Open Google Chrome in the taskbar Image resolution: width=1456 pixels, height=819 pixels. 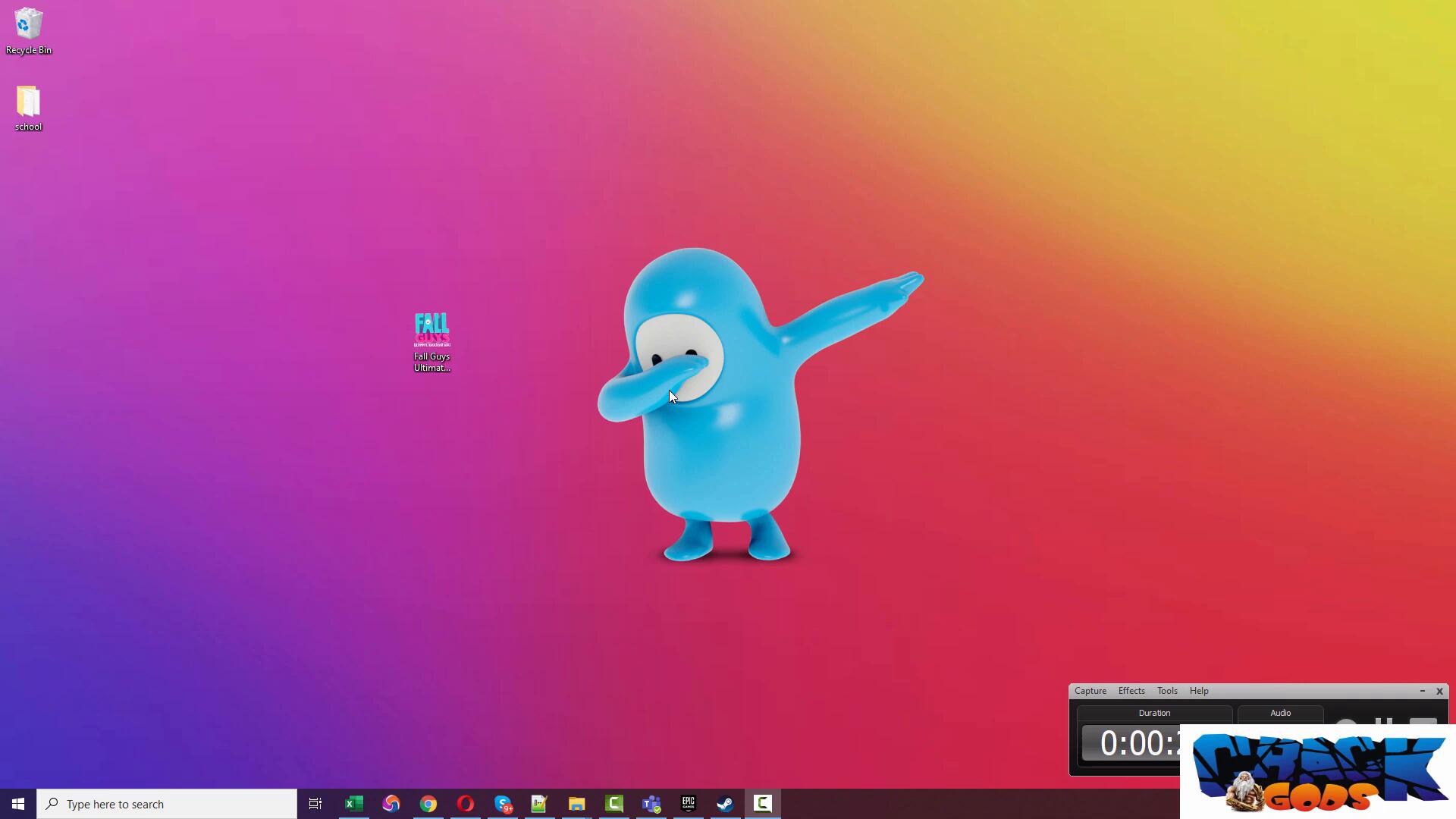[x=428, y=804]
